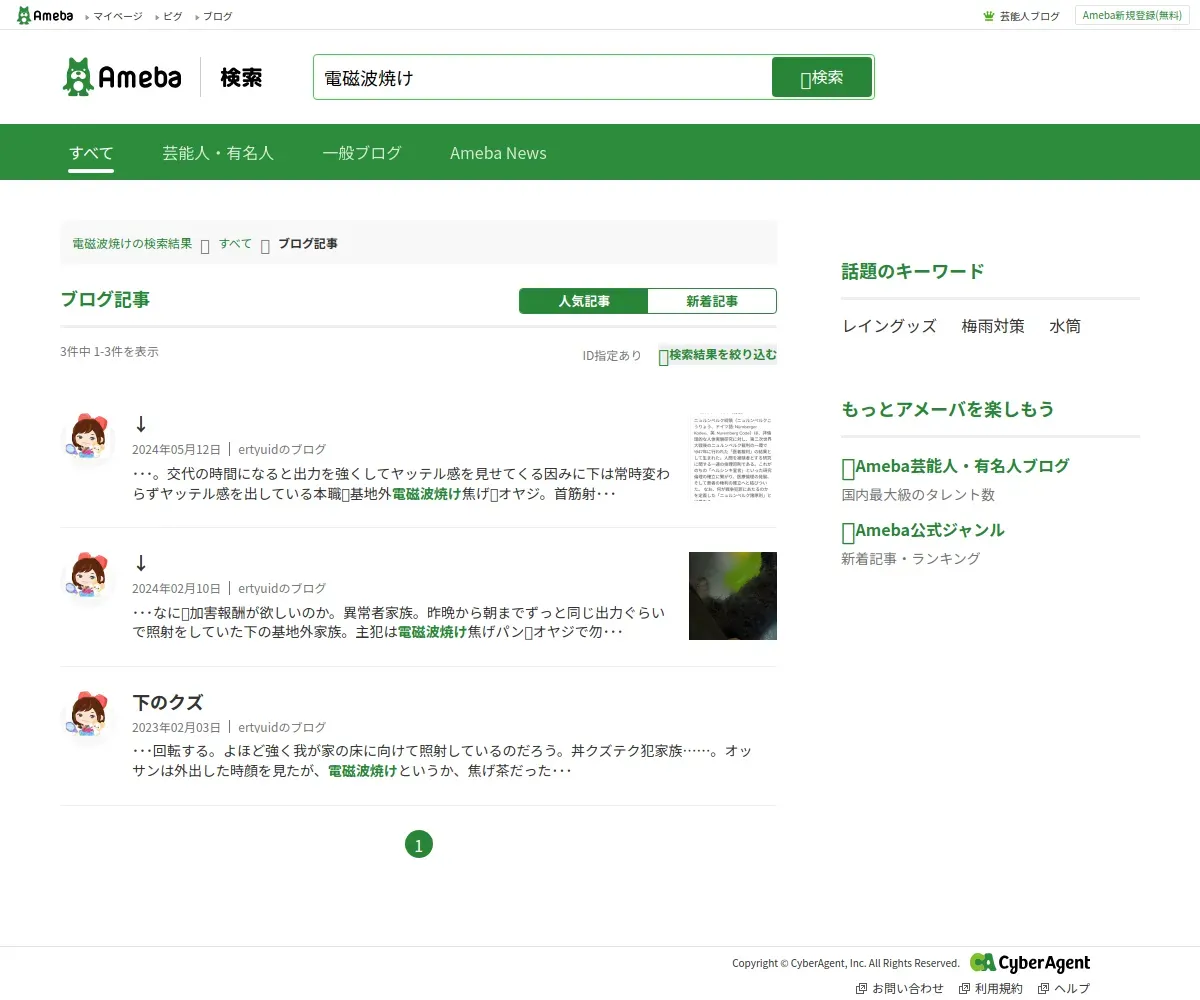Image resolution: width=1200 pixels, height=1000 pixels.
Task: Click the large Ameba mascot logo
Action: [122, 77]
